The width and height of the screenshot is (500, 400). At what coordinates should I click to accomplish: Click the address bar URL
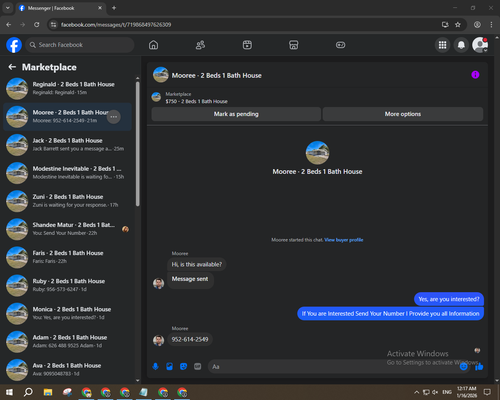click(116, 25)
